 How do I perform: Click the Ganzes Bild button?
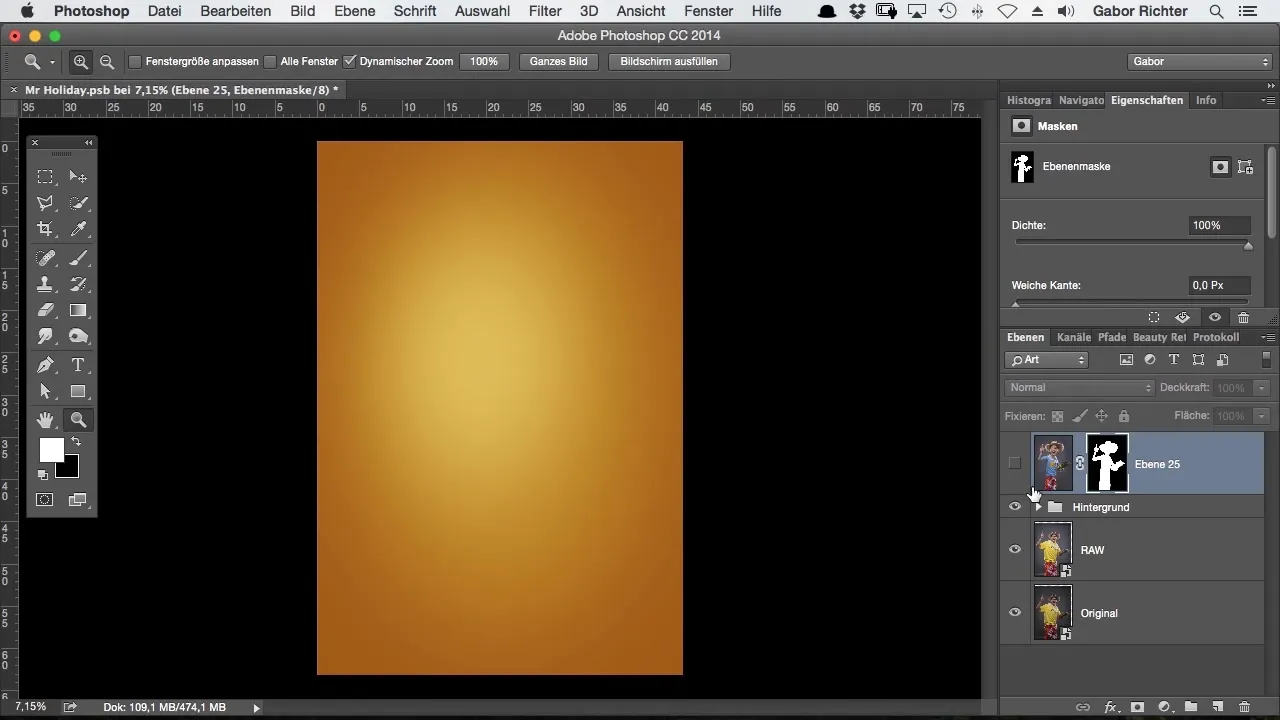coord(558,62)
